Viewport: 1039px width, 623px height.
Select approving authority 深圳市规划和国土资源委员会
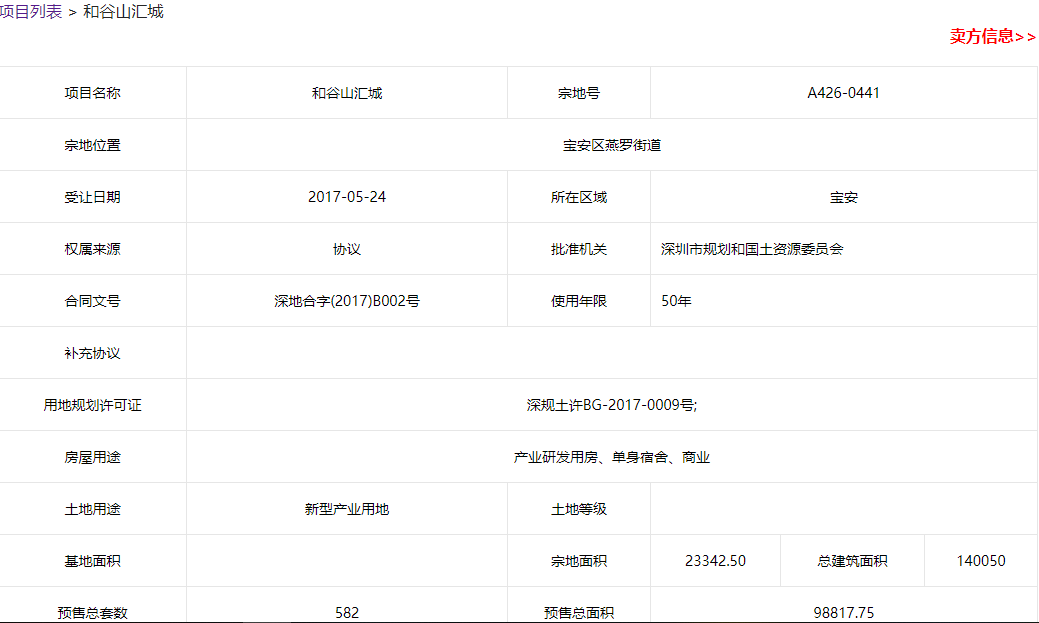752,249
